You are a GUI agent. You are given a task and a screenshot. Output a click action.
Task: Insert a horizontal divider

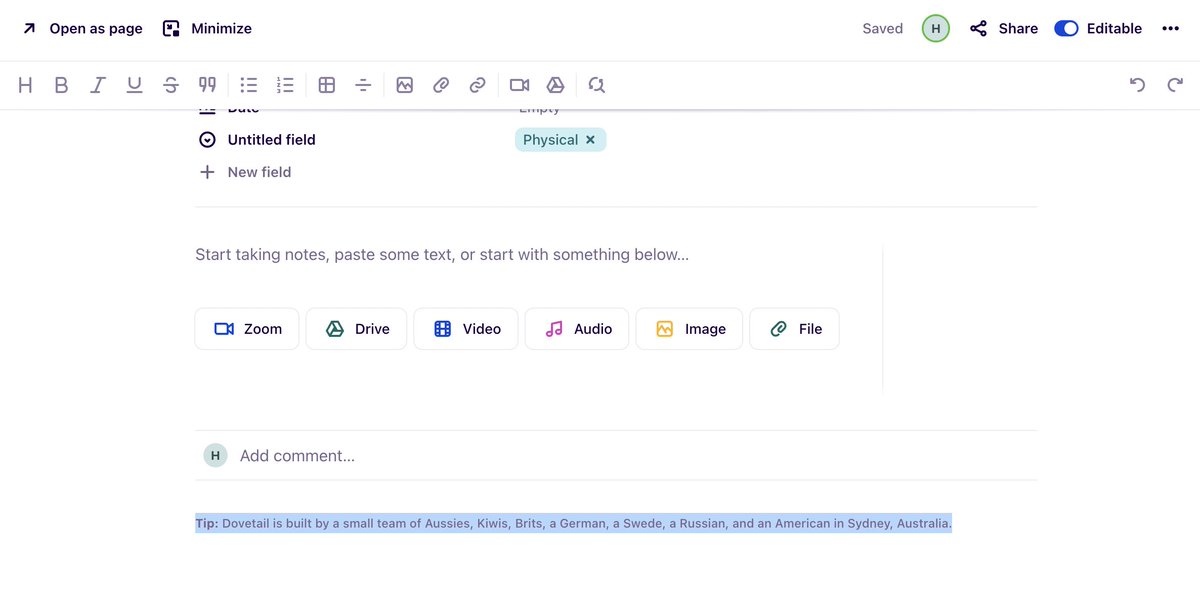363,85
